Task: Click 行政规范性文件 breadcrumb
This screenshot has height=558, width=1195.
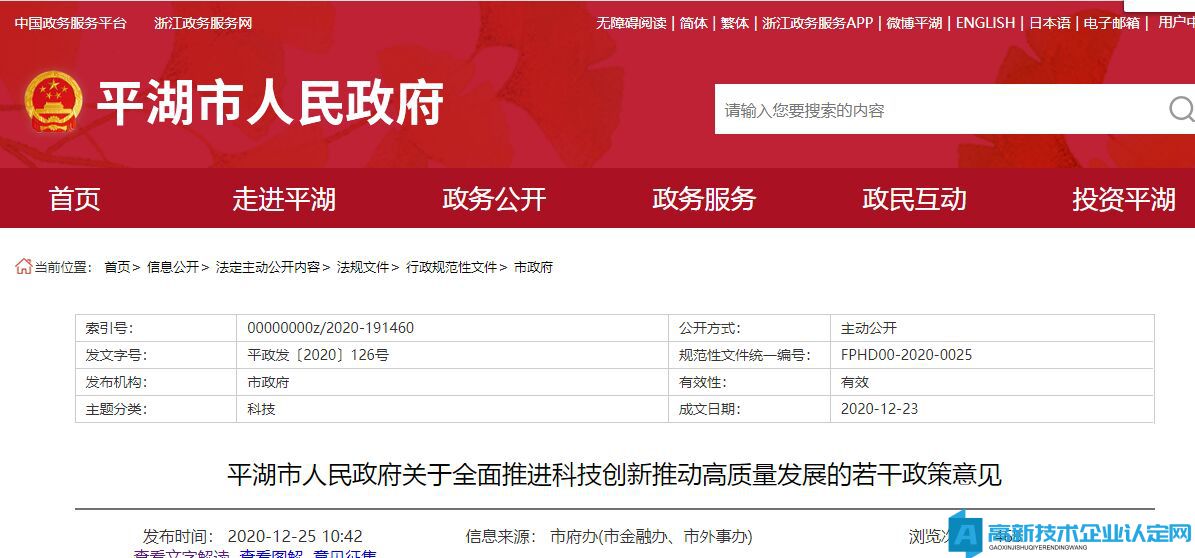Action: point(451,268)
